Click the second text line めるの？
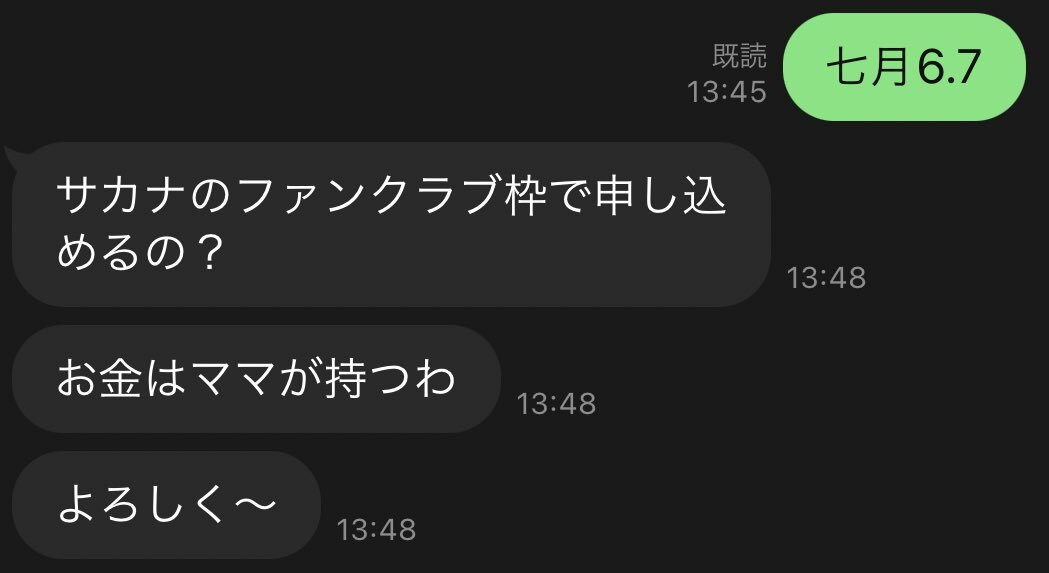The image size is (1049, 573). [x=138, y=253]
